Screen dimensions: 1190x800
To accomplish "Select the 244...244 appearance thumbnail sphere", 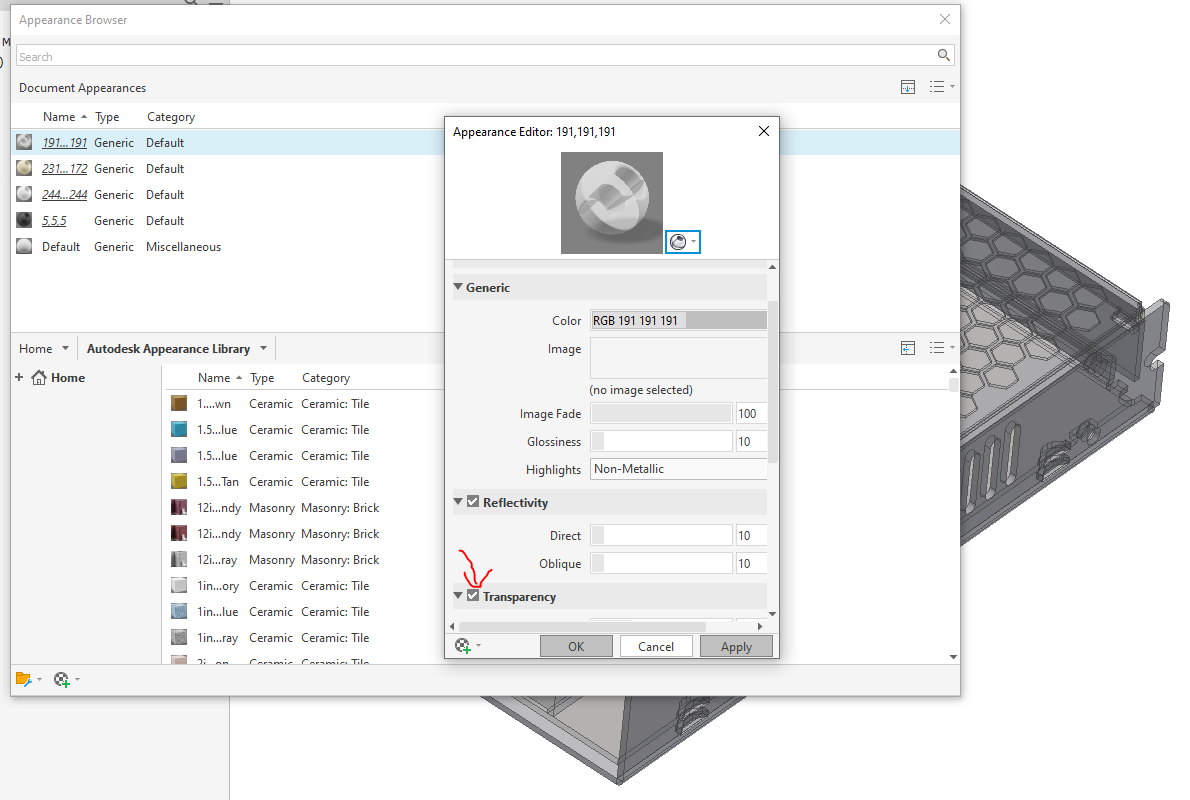I will (24, 194).
